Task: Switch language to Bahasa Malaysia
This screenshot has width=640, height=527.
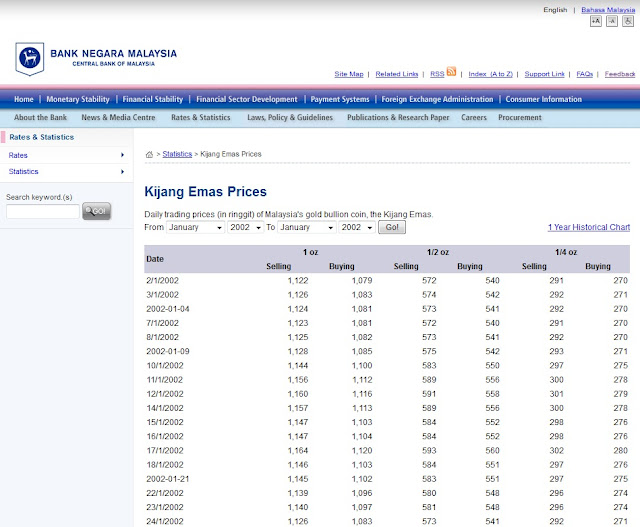Action: [608, 10]
